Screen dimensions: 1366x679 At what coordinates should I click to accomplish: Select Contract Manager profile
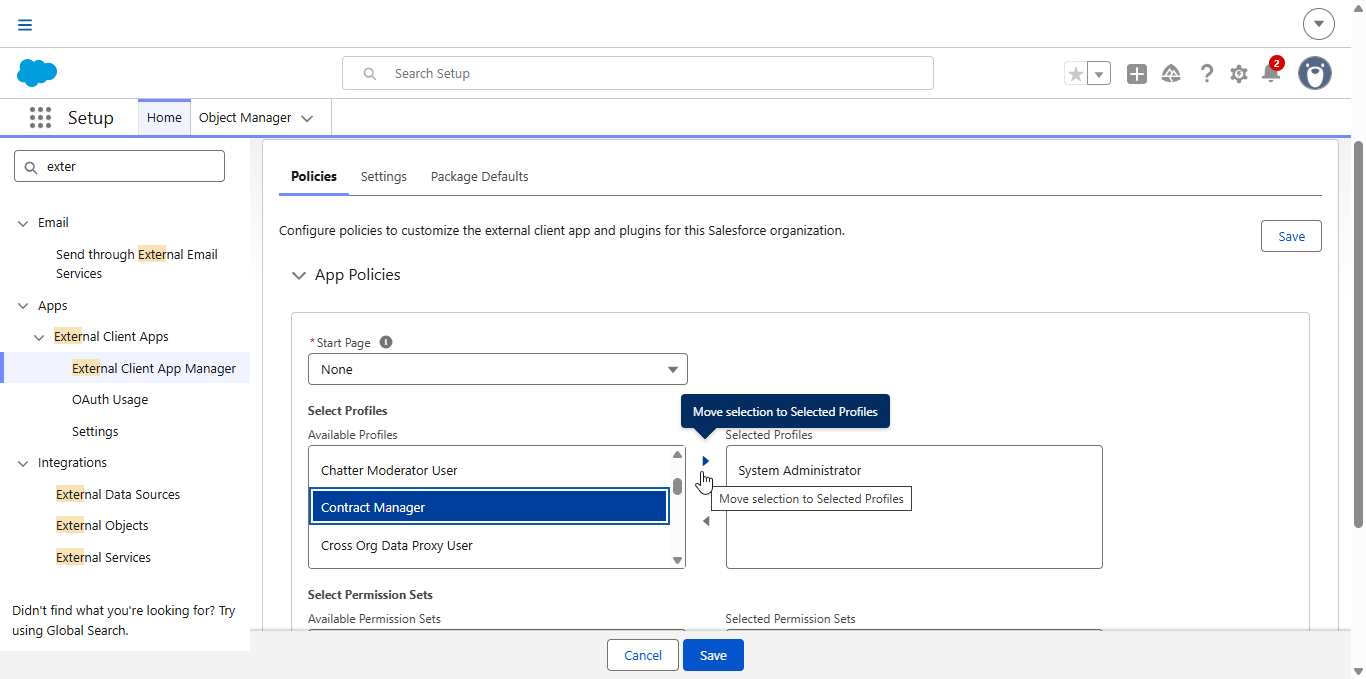[x=489, y=507]
